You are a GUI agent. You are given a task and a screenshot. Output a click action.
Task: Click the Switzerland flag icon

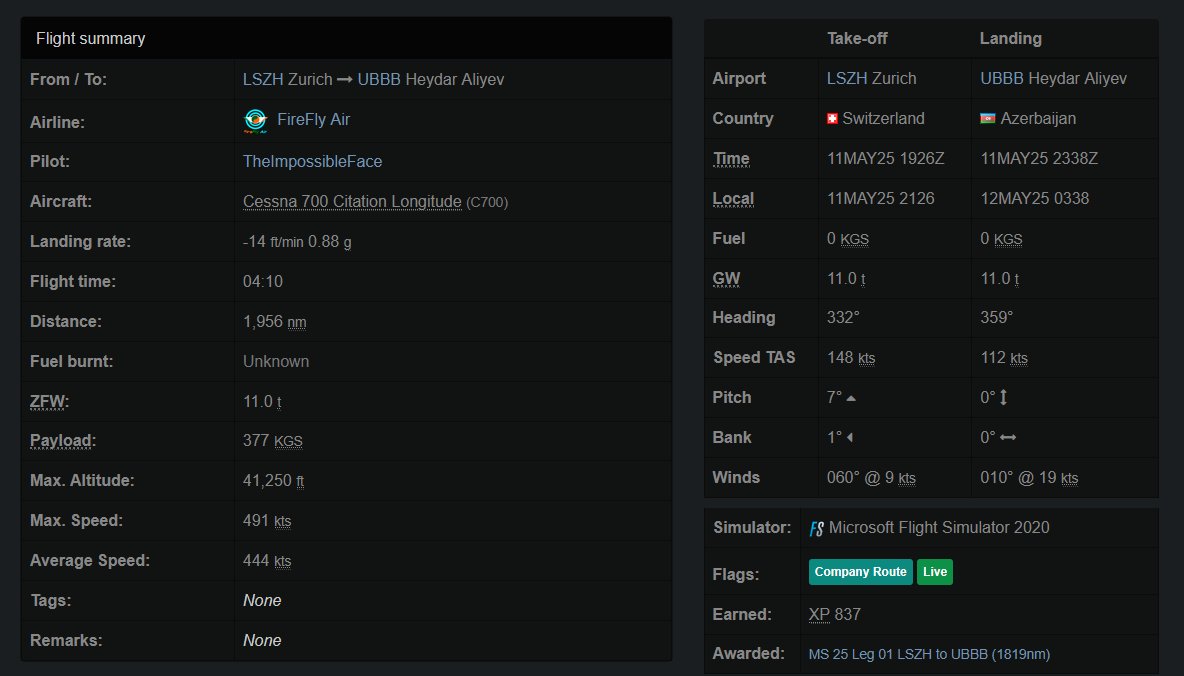tap(832, 119)
